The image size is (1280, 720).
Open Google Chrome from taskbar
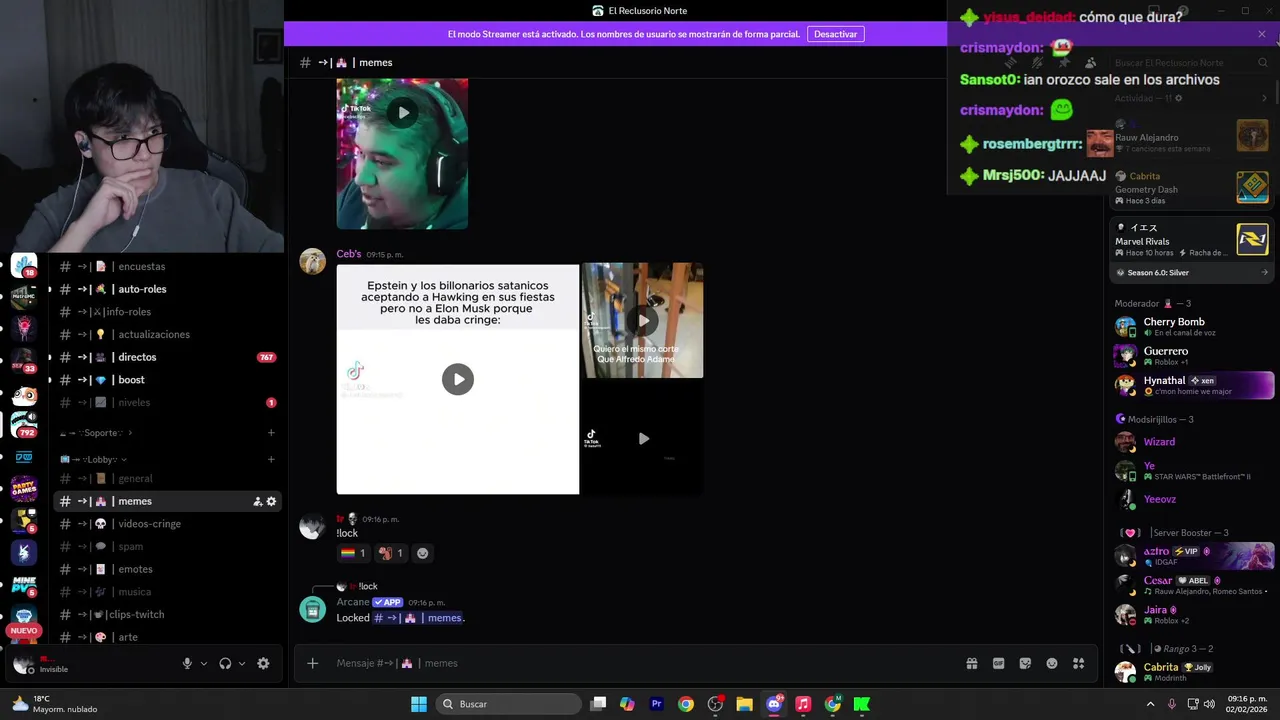pyautogui.click(x=685, y=704)
